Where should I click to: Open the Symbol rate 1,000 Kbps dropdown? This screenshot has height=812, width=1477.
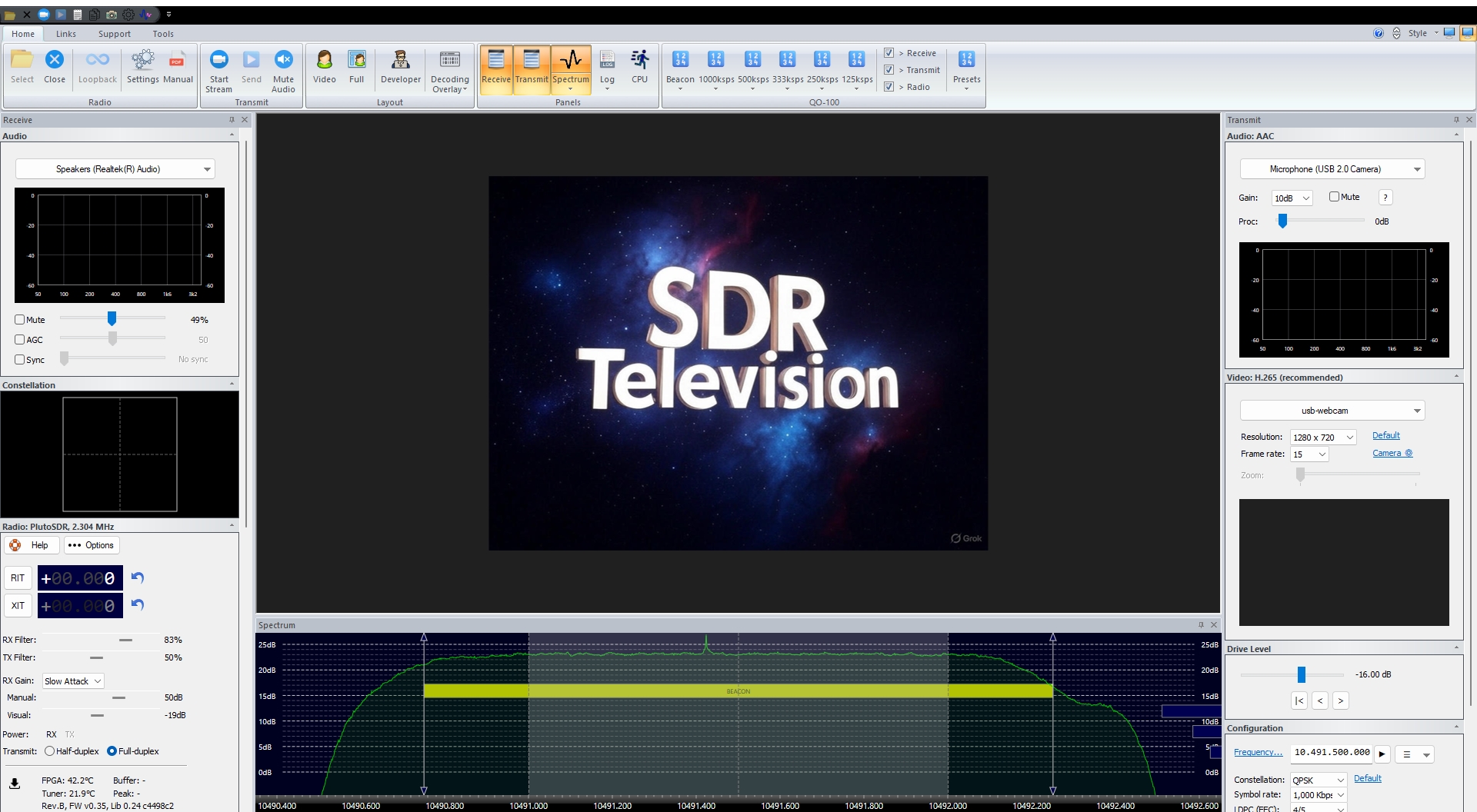click(x=1319, y=795)
